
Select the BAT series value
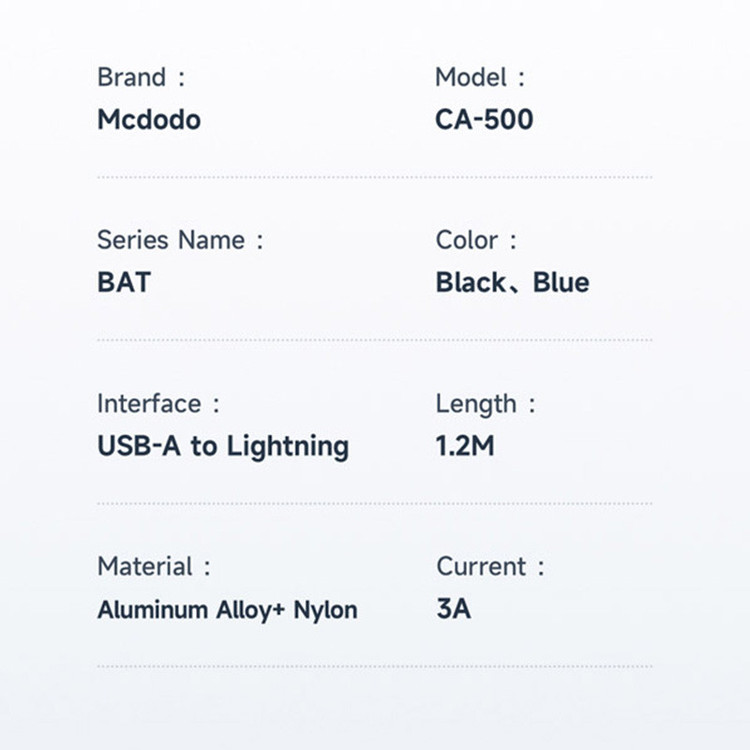pos(124,282)
